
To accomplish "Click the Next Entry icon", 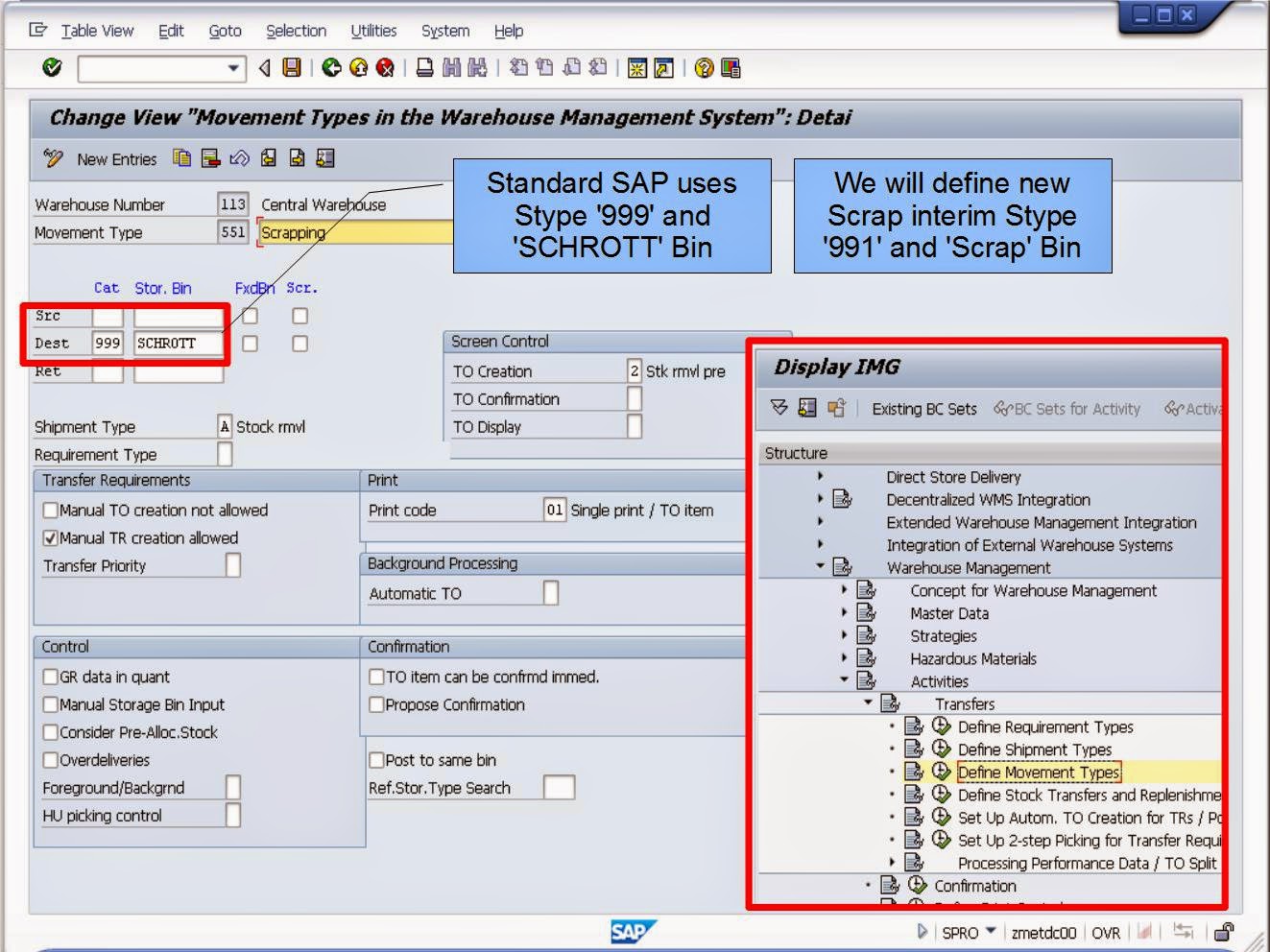I will coord(297,158).
